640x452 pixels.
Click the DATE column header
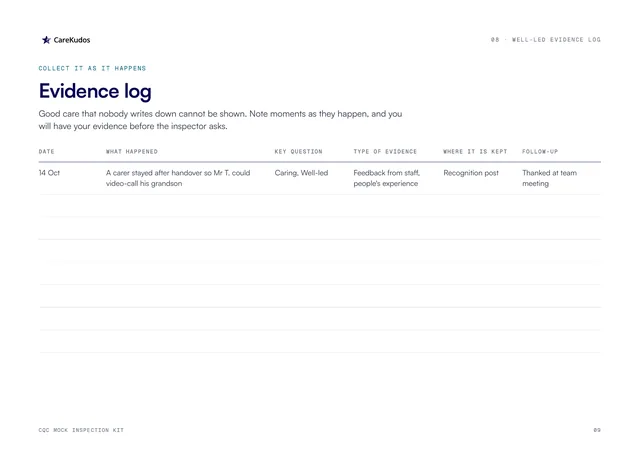47,151
